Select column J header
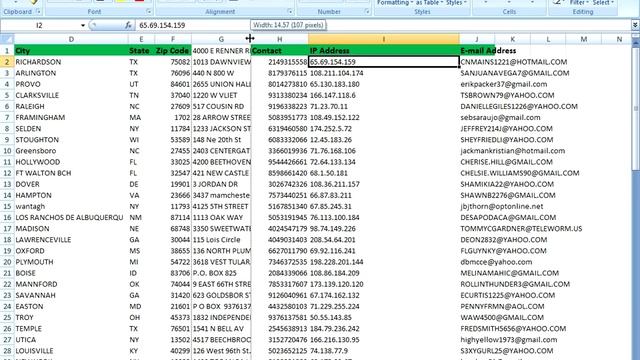Viewport: 640px width, 360px height. point(477,39)
